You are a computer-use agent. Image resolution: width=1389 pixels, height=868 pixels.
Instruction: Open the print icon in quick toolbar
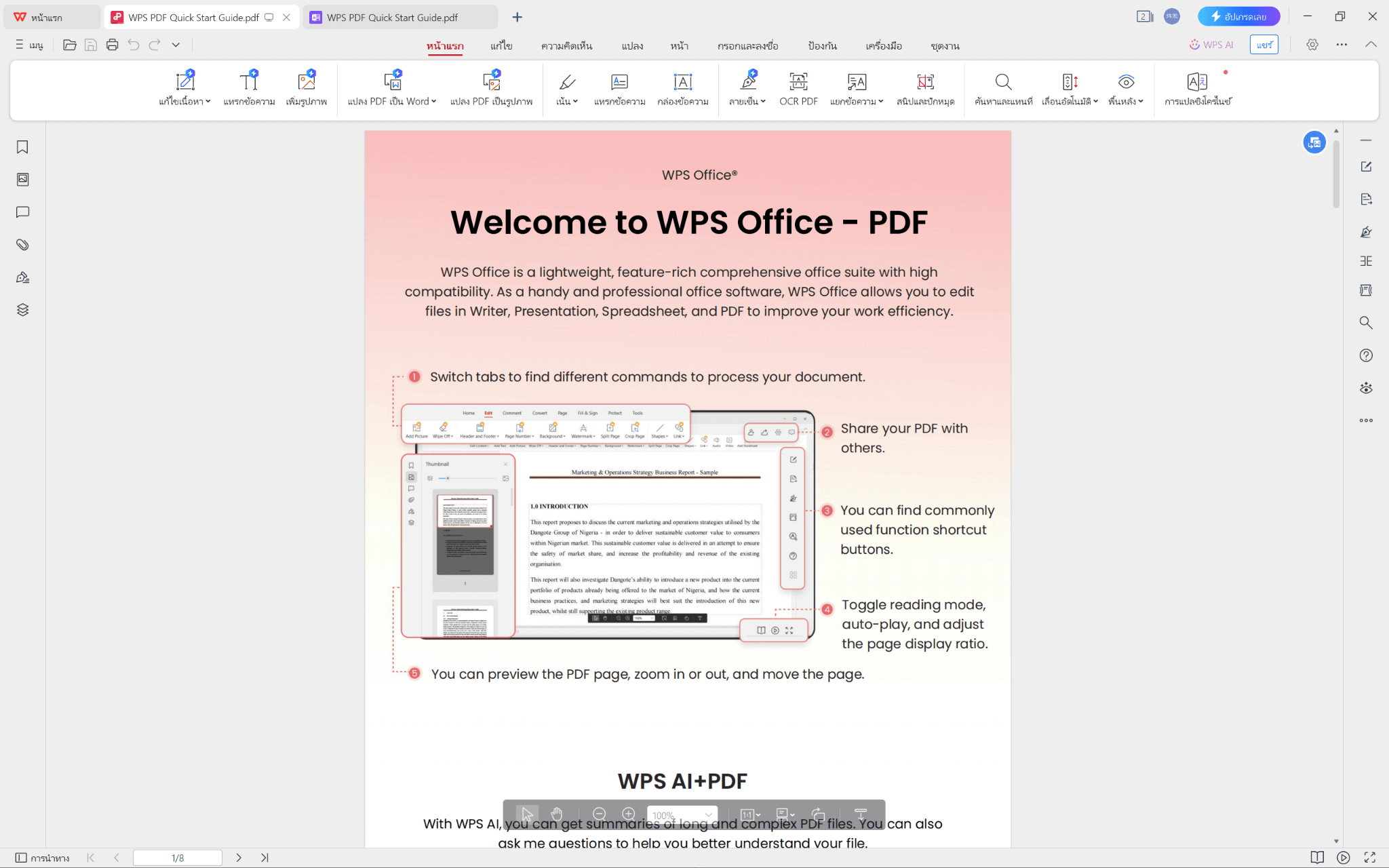[x=113, y=45]
